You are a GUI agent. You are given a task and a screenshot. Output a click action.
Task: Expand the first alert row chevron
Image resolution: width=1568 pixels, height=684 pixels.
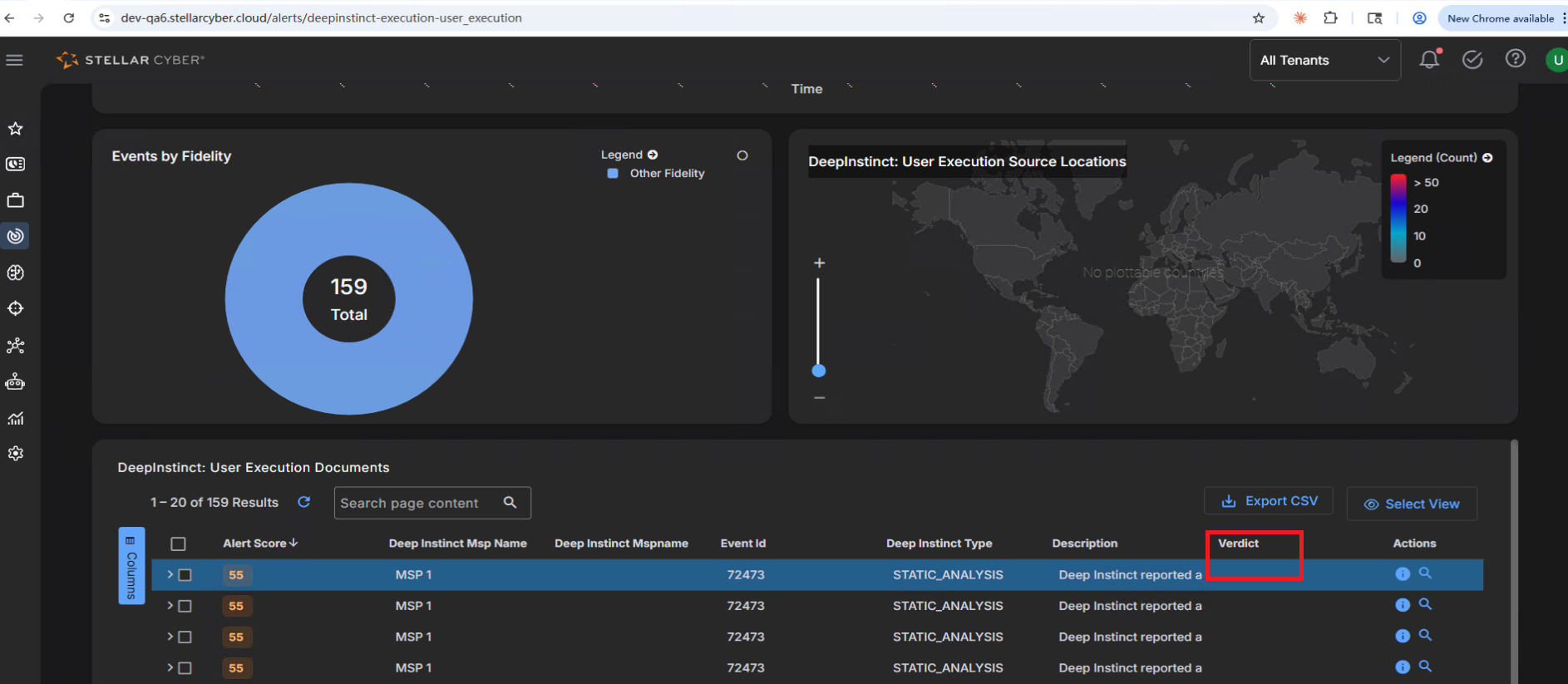click(x=170, y=574)
